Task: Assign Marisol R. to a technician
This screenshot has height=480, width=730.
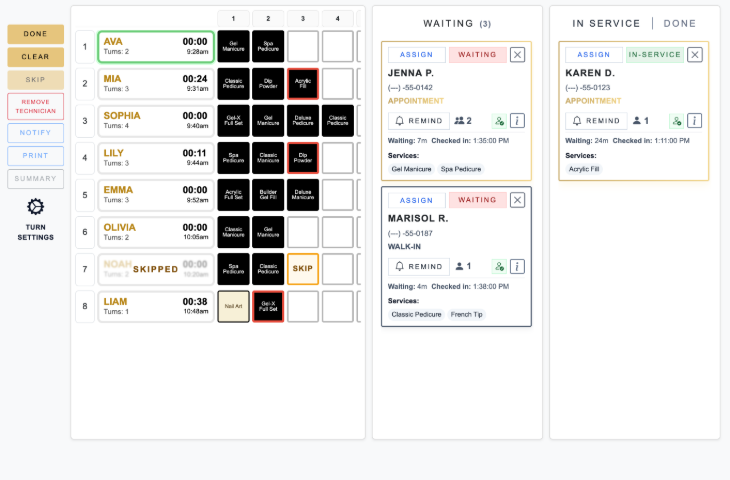Action: tap(417, 200)
